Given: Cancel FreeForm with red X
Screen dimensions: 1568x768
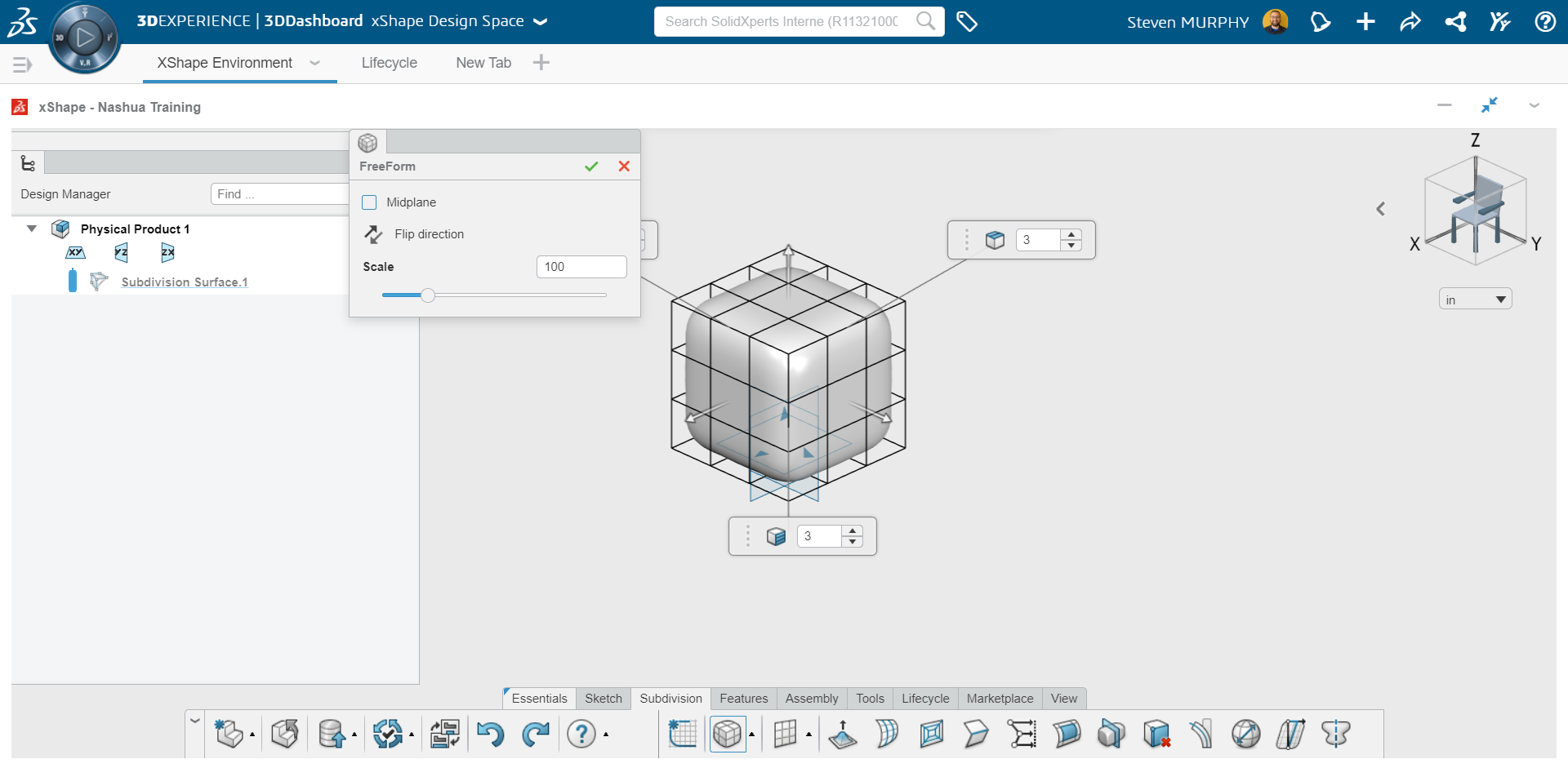Looking at the screenshot, I should click(624, 166).
